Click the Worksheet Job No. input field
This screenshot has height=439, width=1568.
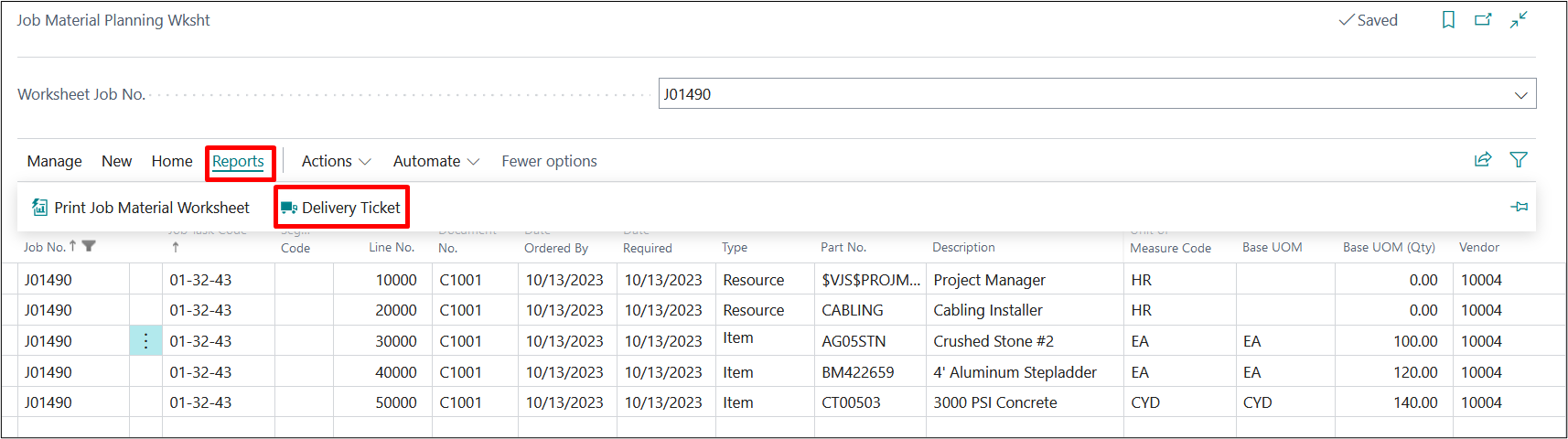point(1079,94)
